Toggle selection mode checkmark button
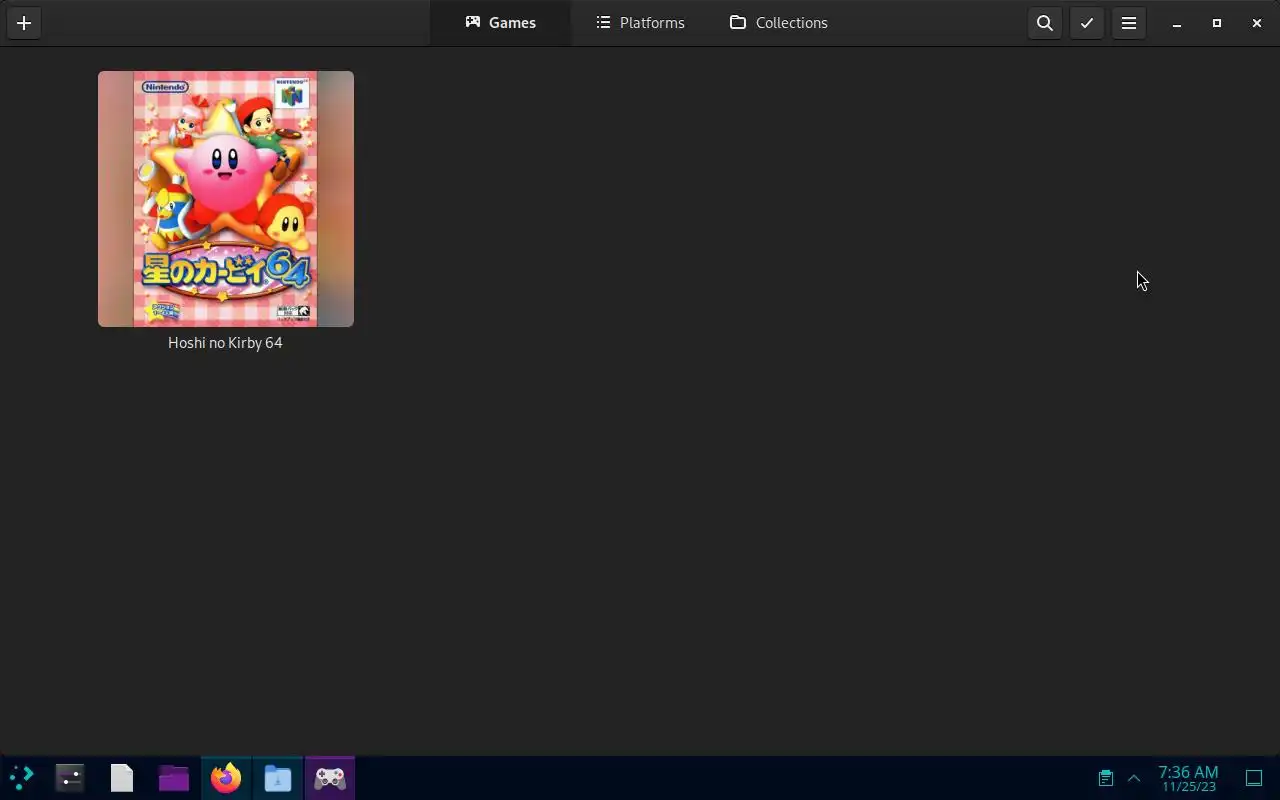Screen dimensions: 1280x800 1087,23
